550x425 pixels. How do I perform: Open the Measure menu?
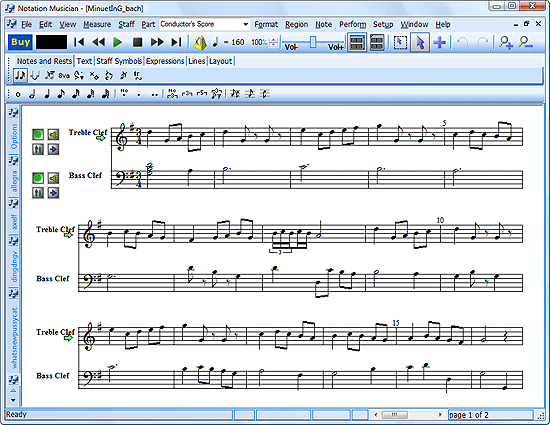(x=97, y=24)
